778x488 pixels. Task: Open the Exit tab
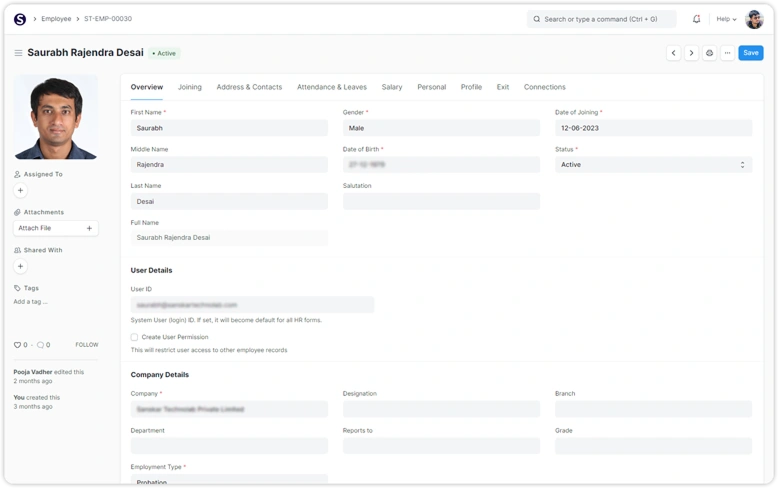tap(503, 87)
